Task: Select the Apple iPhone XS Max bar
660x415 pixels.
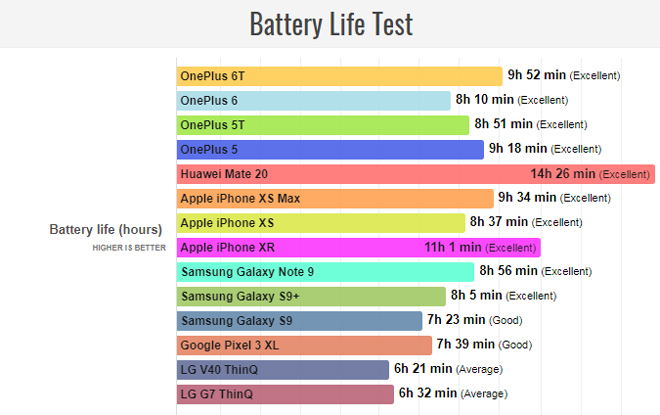Action: click(335, 198)
